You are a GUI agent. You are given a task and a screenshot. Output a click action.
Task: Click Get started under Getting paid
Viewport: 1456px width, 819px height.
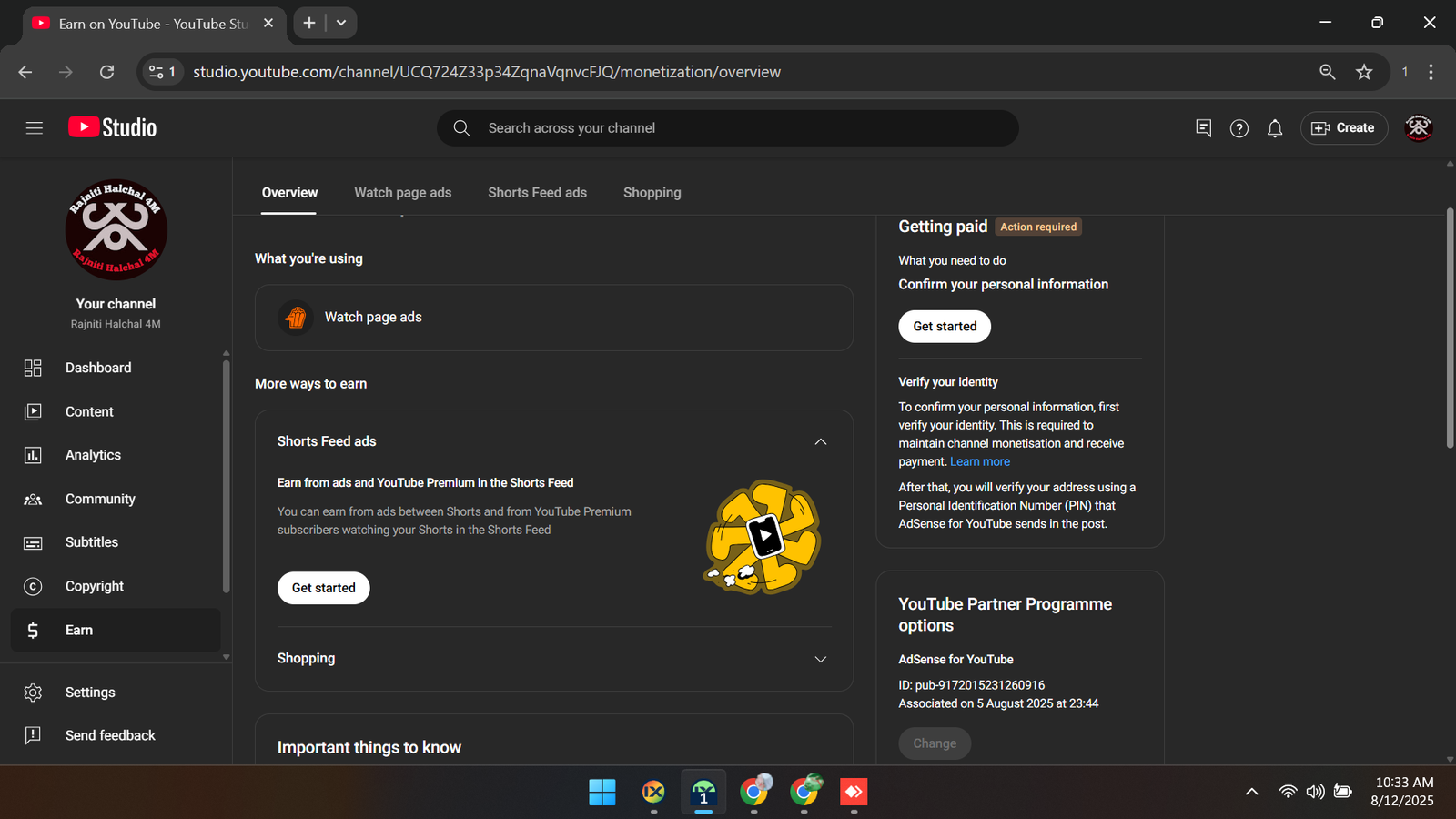(945, 327)
